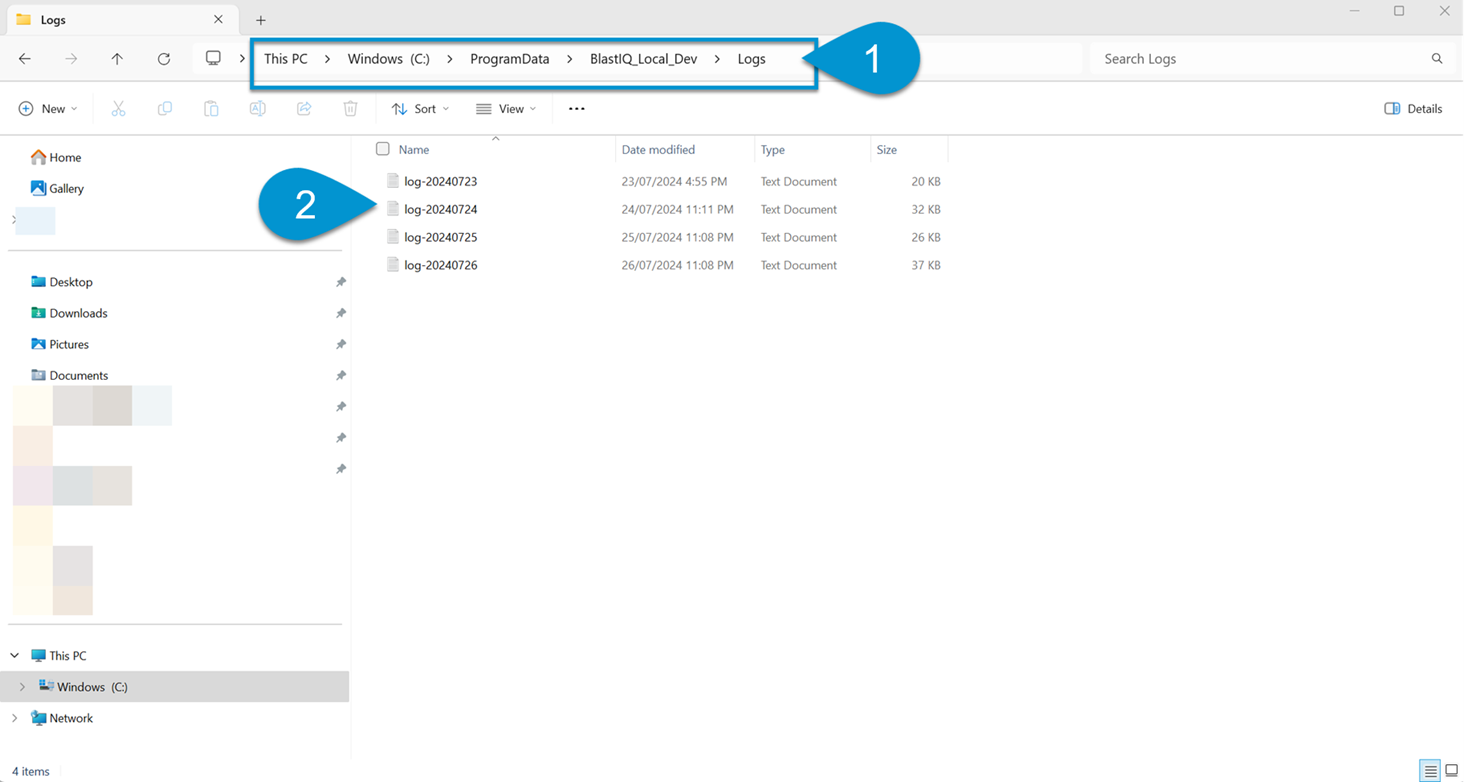Click the chevron after This PC in address bar
Image resolution: width=1464 pixels, height=782 pixels.
327,59
